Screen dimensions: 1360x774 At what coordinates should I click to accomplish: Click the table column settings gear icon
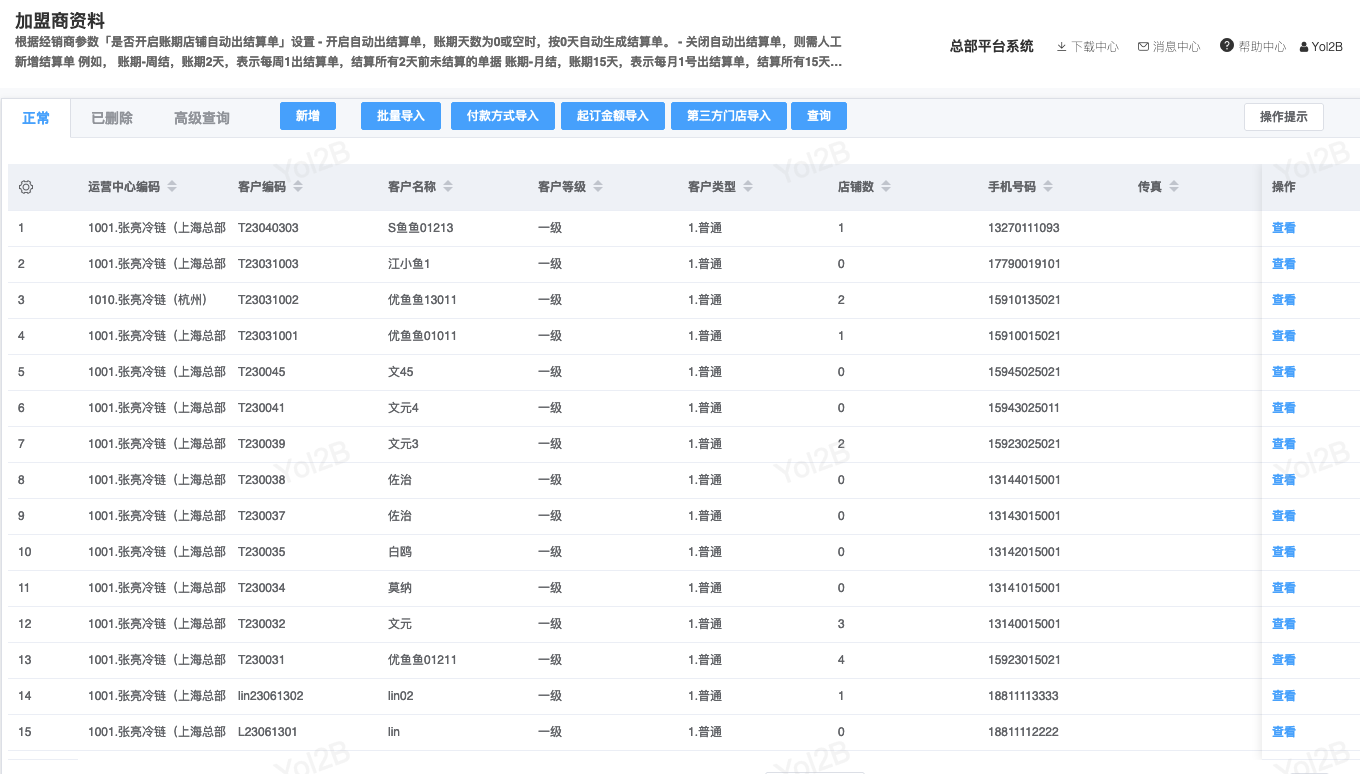click(x=26, y=187)
